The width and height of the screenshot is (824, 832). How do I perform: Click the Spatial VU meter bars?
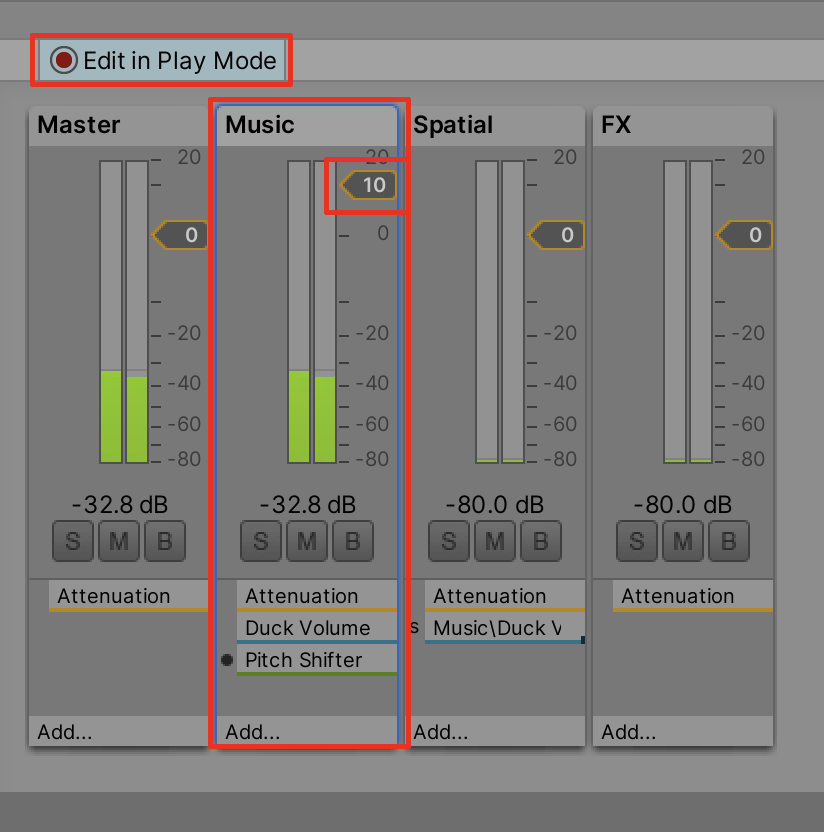[500, 311]
